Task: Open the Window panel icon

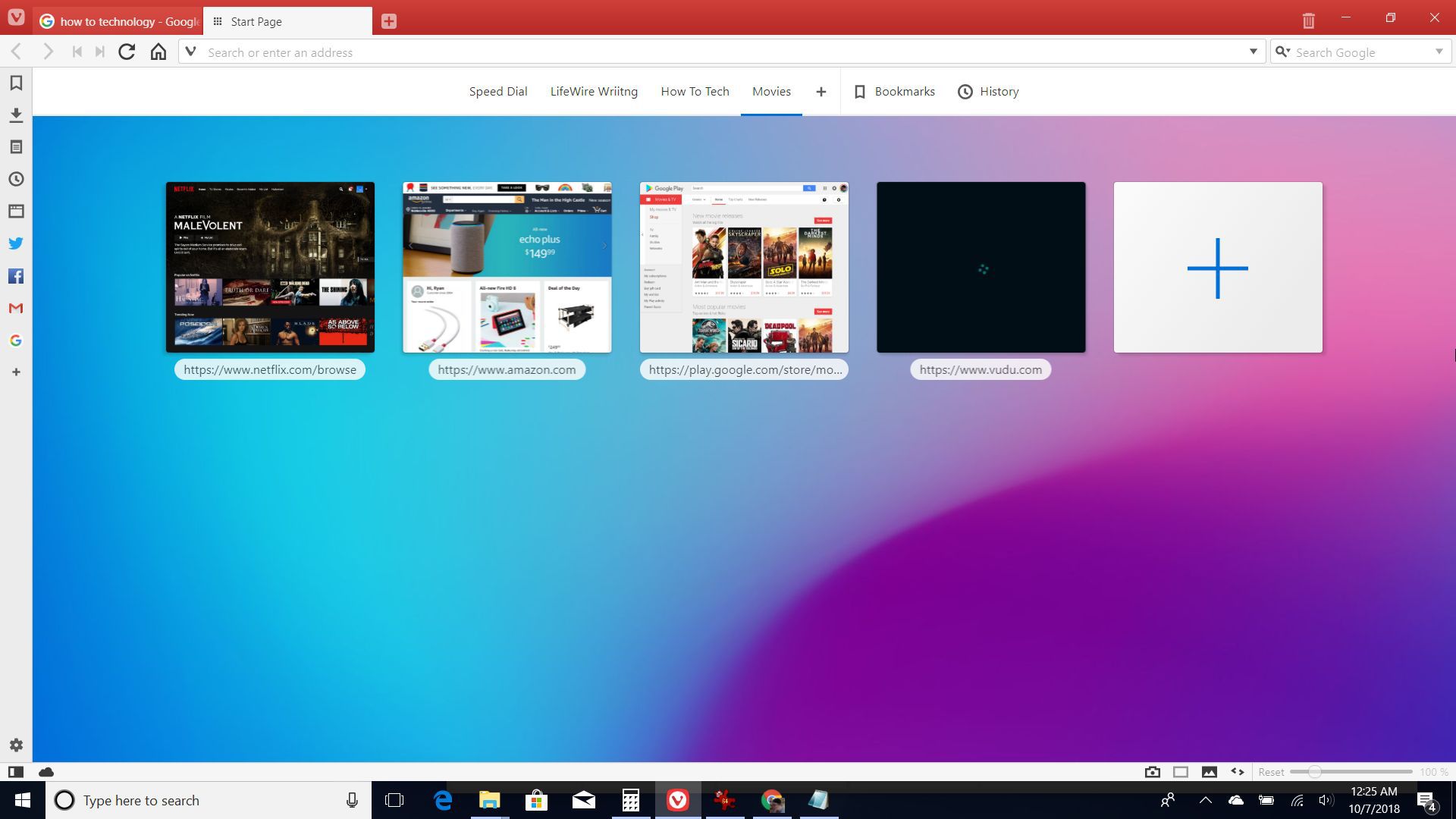Action: [16, 212]
